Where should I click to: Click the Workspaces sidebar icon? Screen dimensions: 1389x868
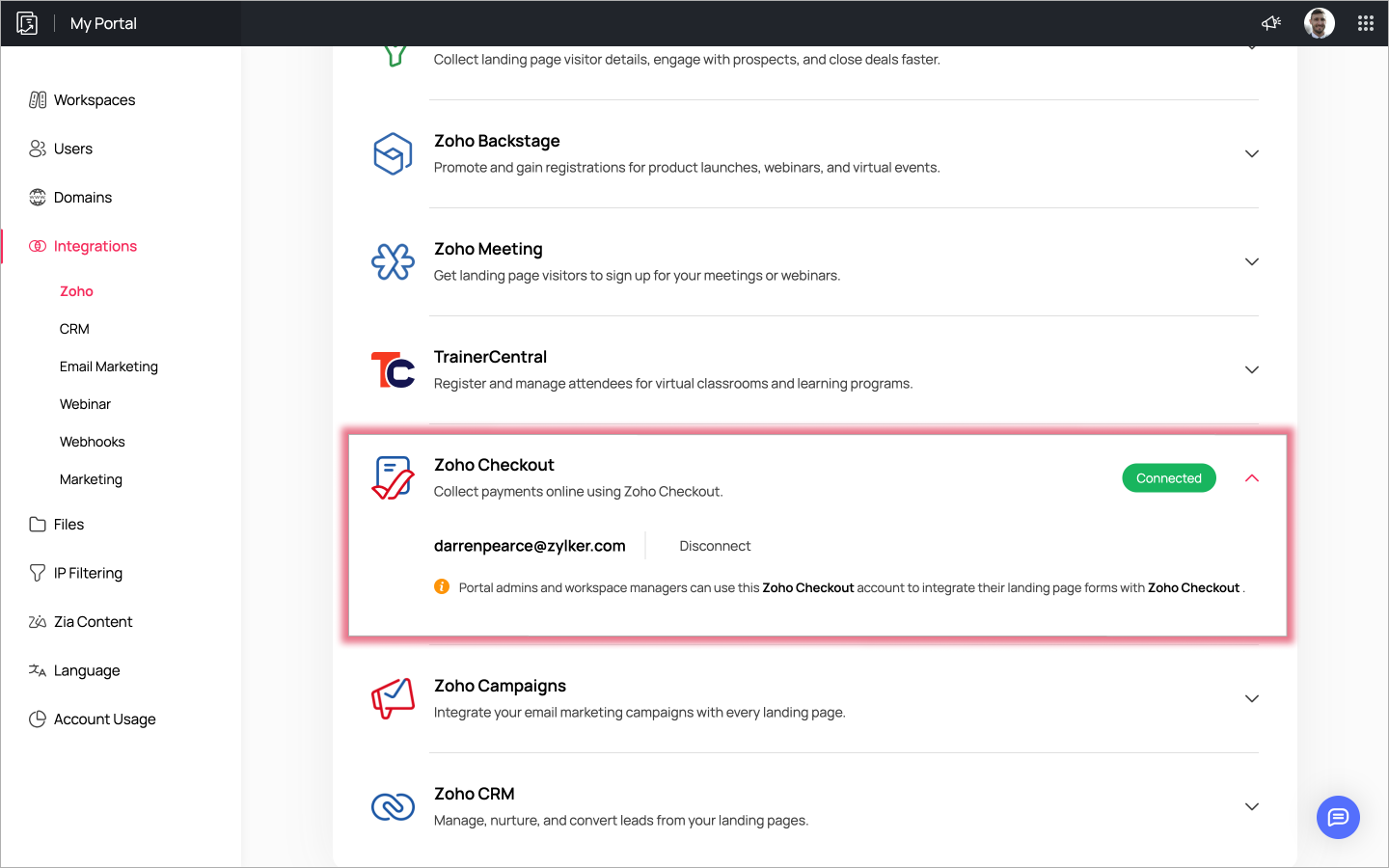click(x=38, y=100)
